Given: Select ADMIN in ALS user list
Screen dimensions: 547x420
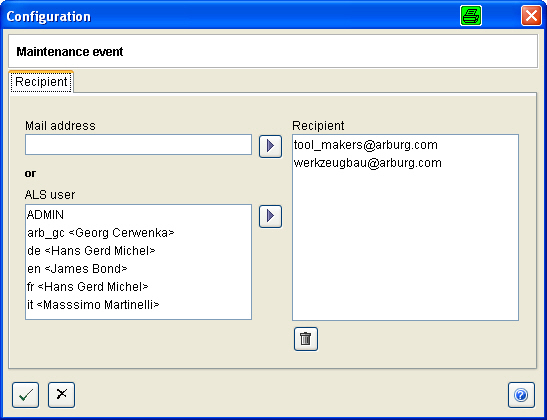Looking at the screenshot, I should pos(138,215).
